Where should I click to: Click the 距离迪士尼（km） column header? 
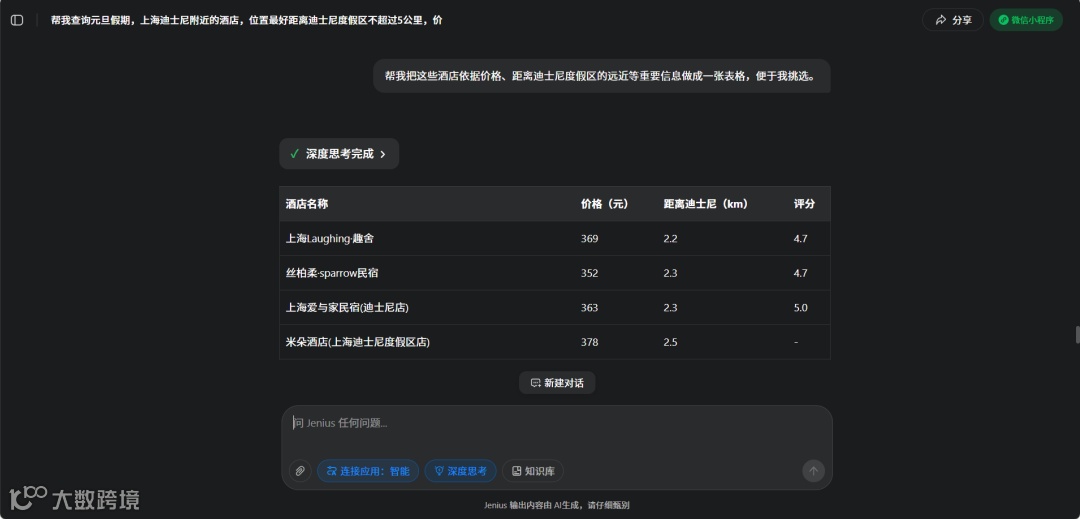(706, 204)
